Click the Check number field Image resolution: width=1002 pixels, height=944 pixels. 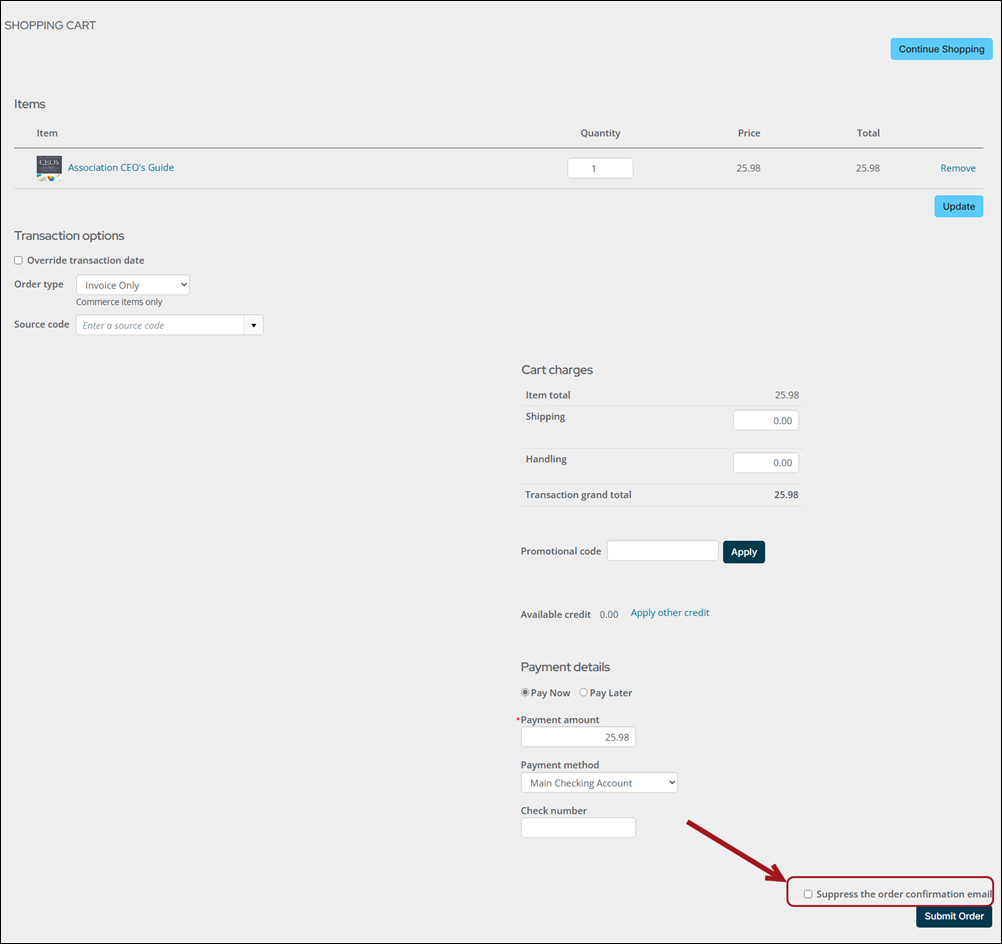(578, 828)
